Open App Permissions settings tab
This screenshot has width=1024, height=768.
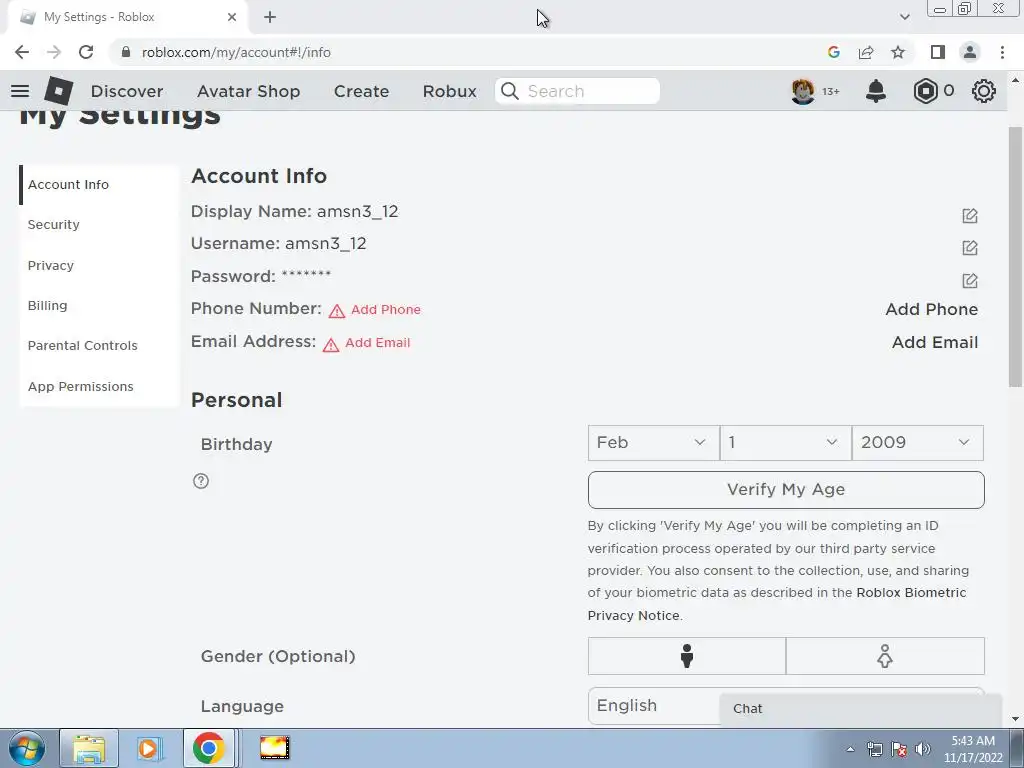point(99,387)
